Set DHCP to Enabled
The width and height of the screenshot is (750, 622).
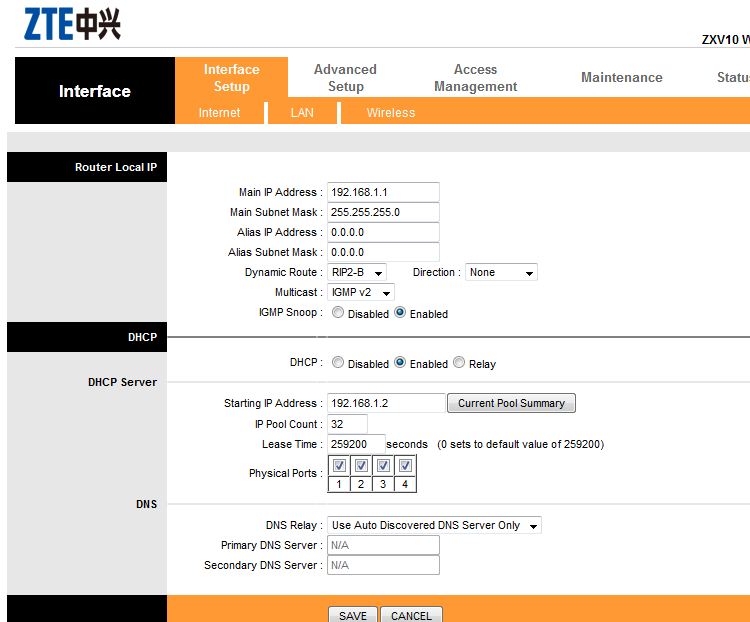click(x=400, y=362)
